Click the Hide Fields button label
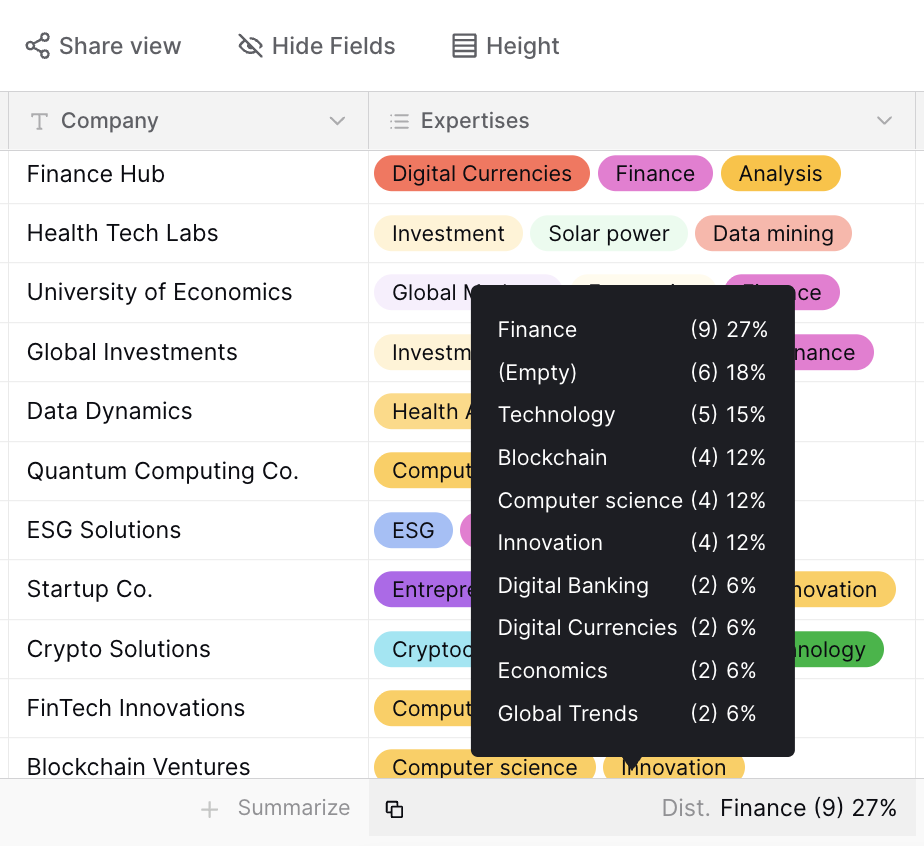This screenshot has width=924, height=846. coord(333,46)
